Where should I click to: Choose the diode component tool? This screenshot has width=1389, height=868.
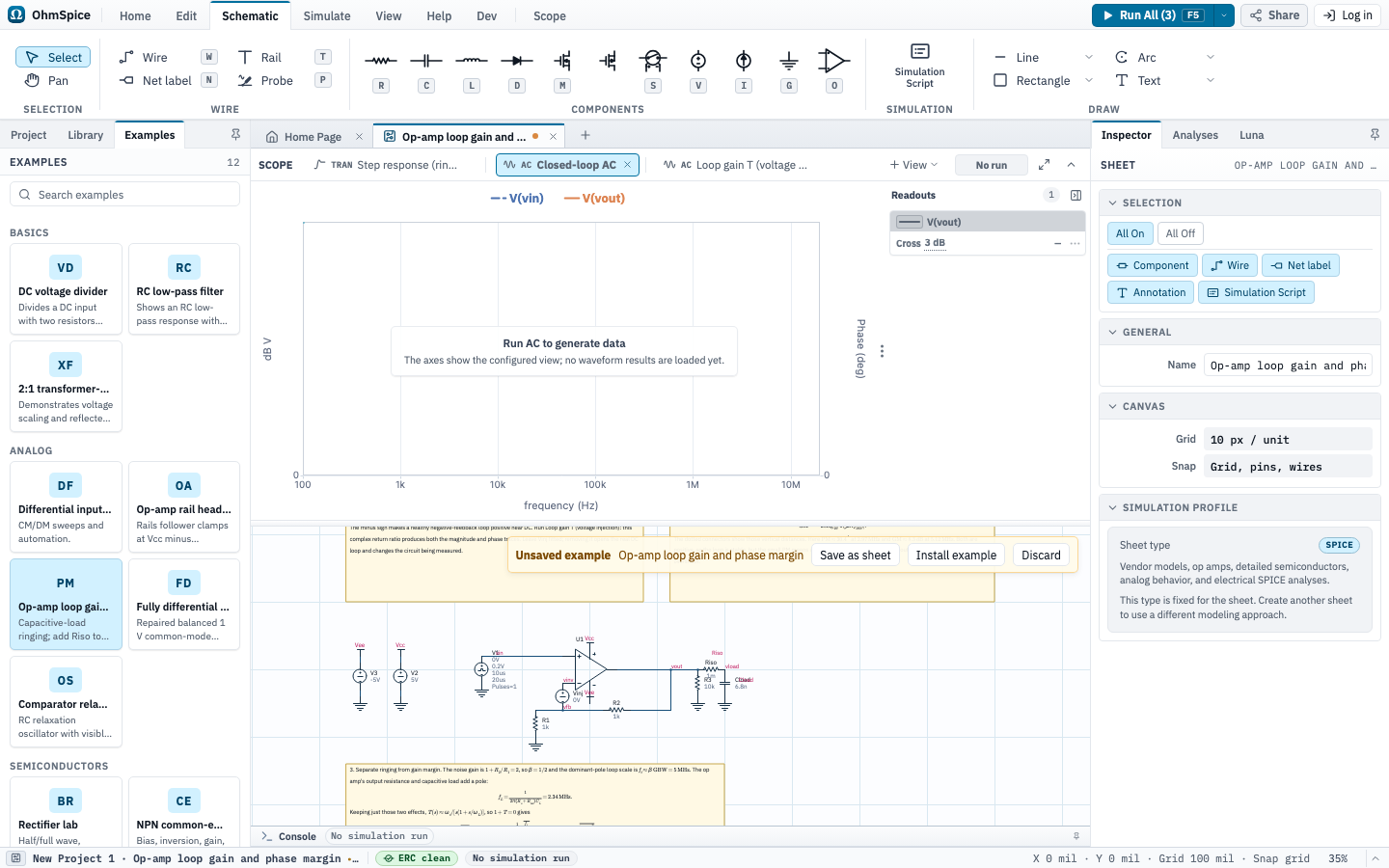coord(517,61)
